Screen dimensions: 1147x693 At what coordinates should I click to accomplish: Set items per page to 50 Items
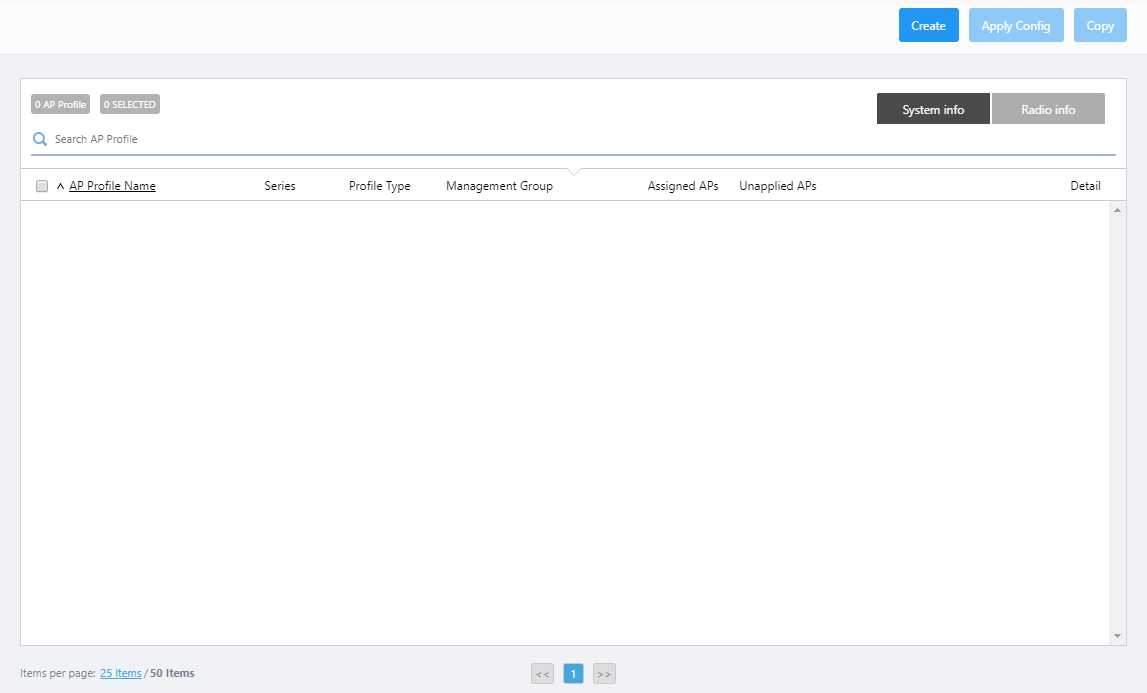172,673
